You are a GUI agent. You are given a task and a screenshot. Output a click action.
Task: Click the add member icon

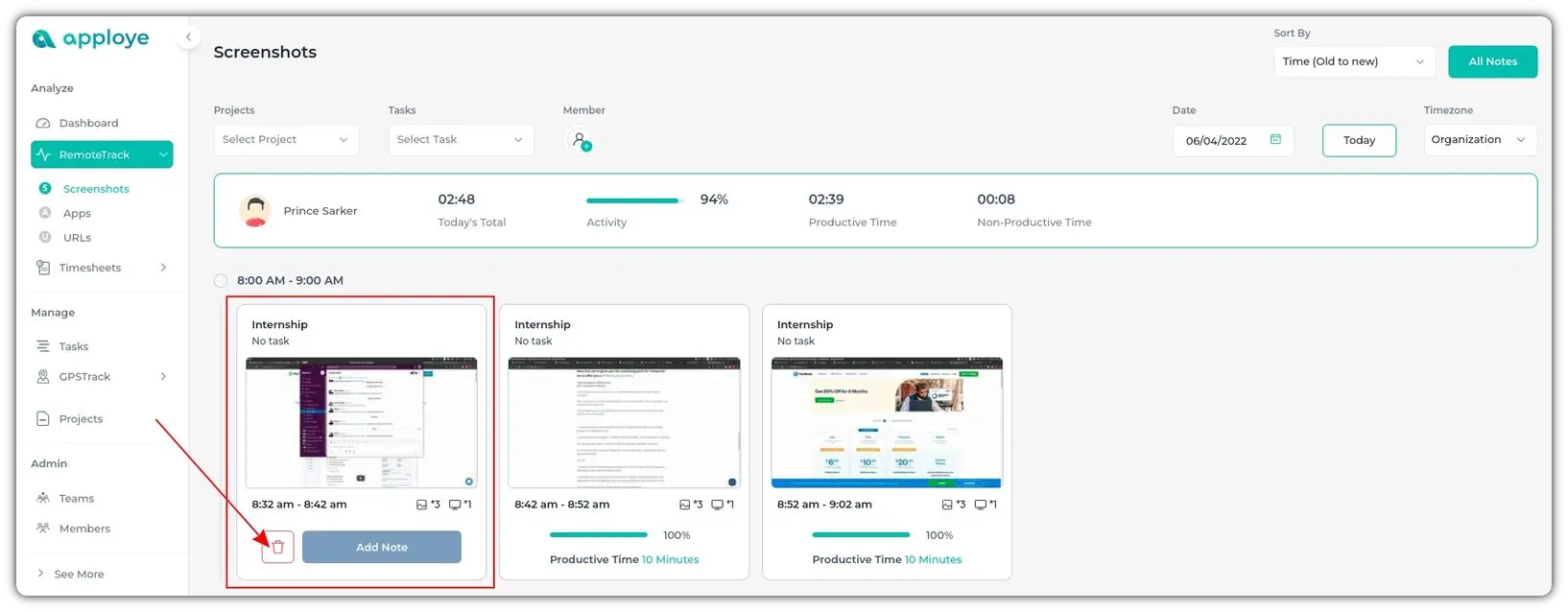[x=580, y=141]
